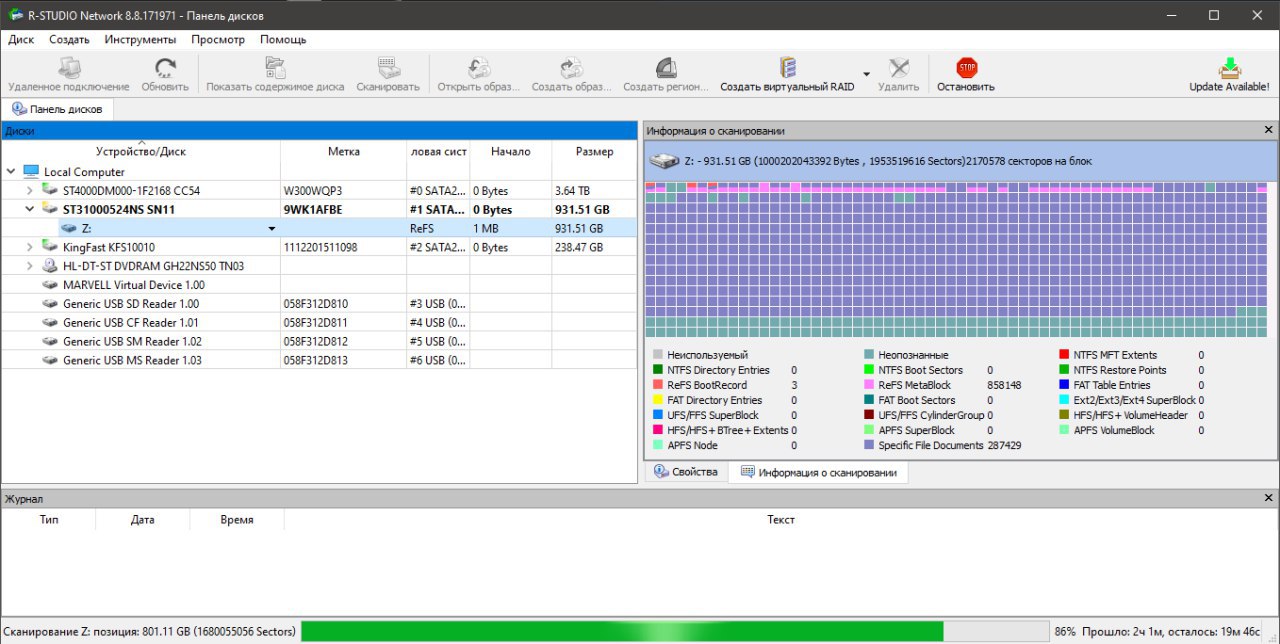Screen dimensions: 1280x644
Task: Expand the KingFast KFS10010 node
Action: (x=30, y=247)
